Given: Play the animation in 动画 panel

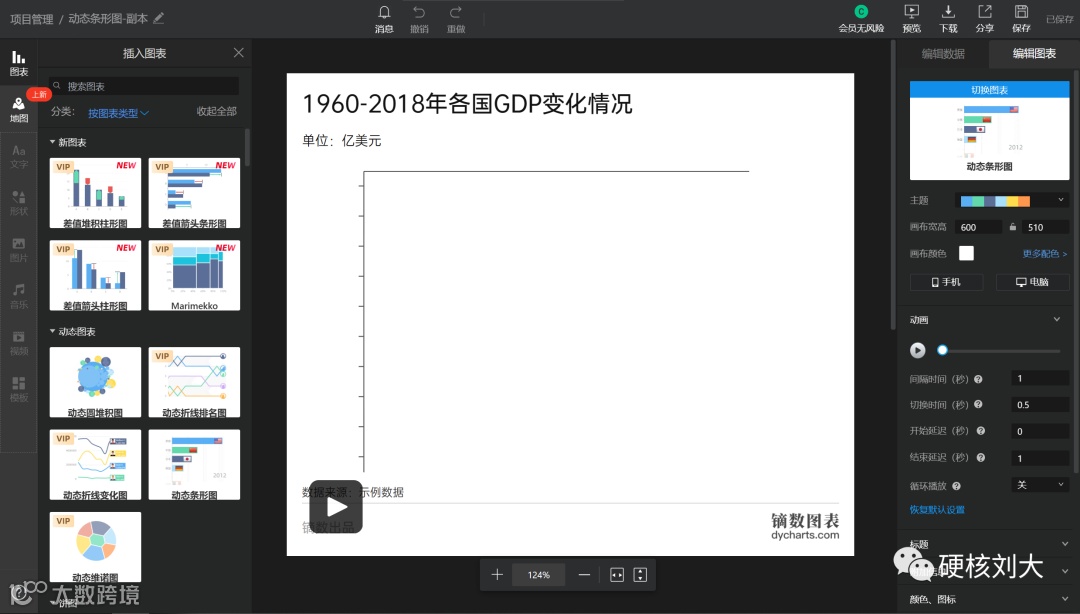Looking at the screenshot, I should point(917,350).
